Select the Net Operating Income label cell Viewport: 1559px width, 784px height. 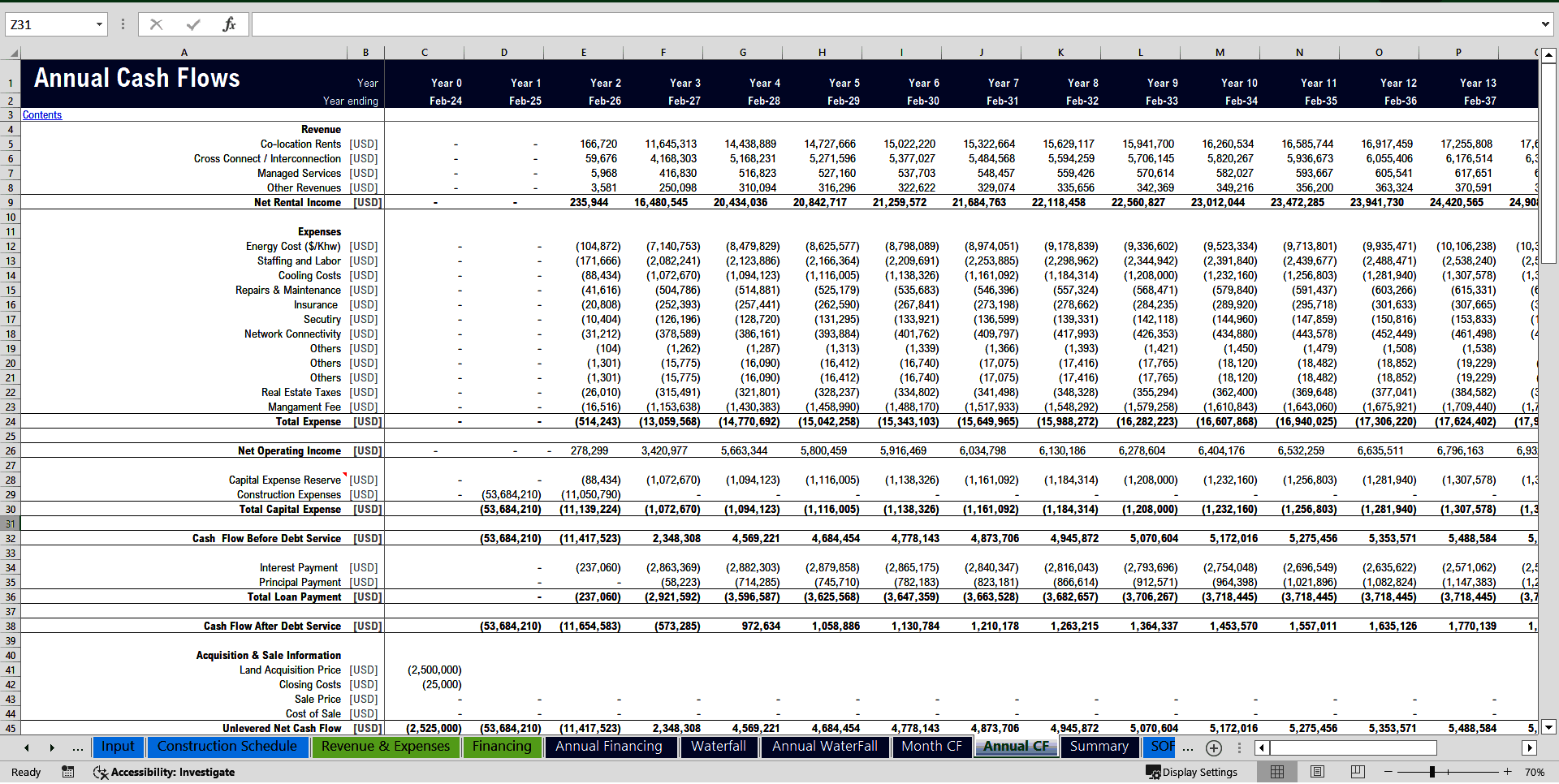click(x=289, y=451)
